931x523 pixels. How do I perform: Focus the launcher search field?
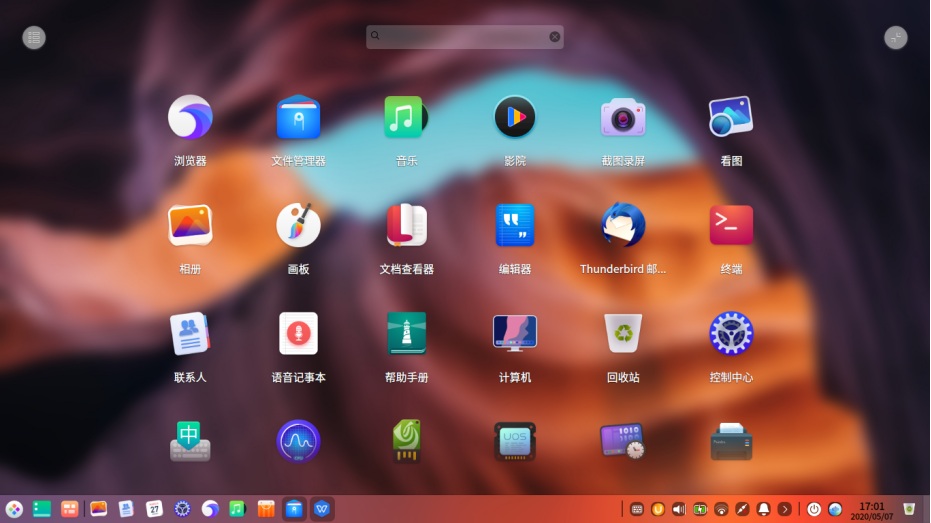(x=465, y=36)
